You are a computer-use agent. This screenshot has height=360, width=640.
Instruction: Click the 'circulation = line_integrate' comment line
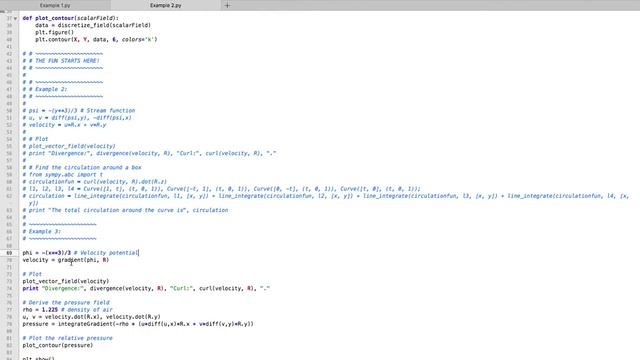click(x=326, y=200)
